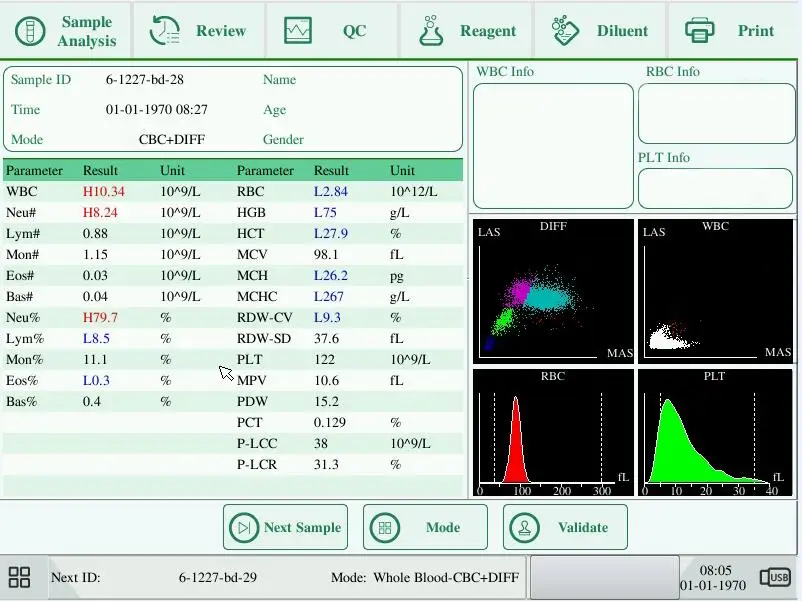Screen dimensions: 802x601
Task: Open the PLT histogram
Action: (x=716, y=432)
